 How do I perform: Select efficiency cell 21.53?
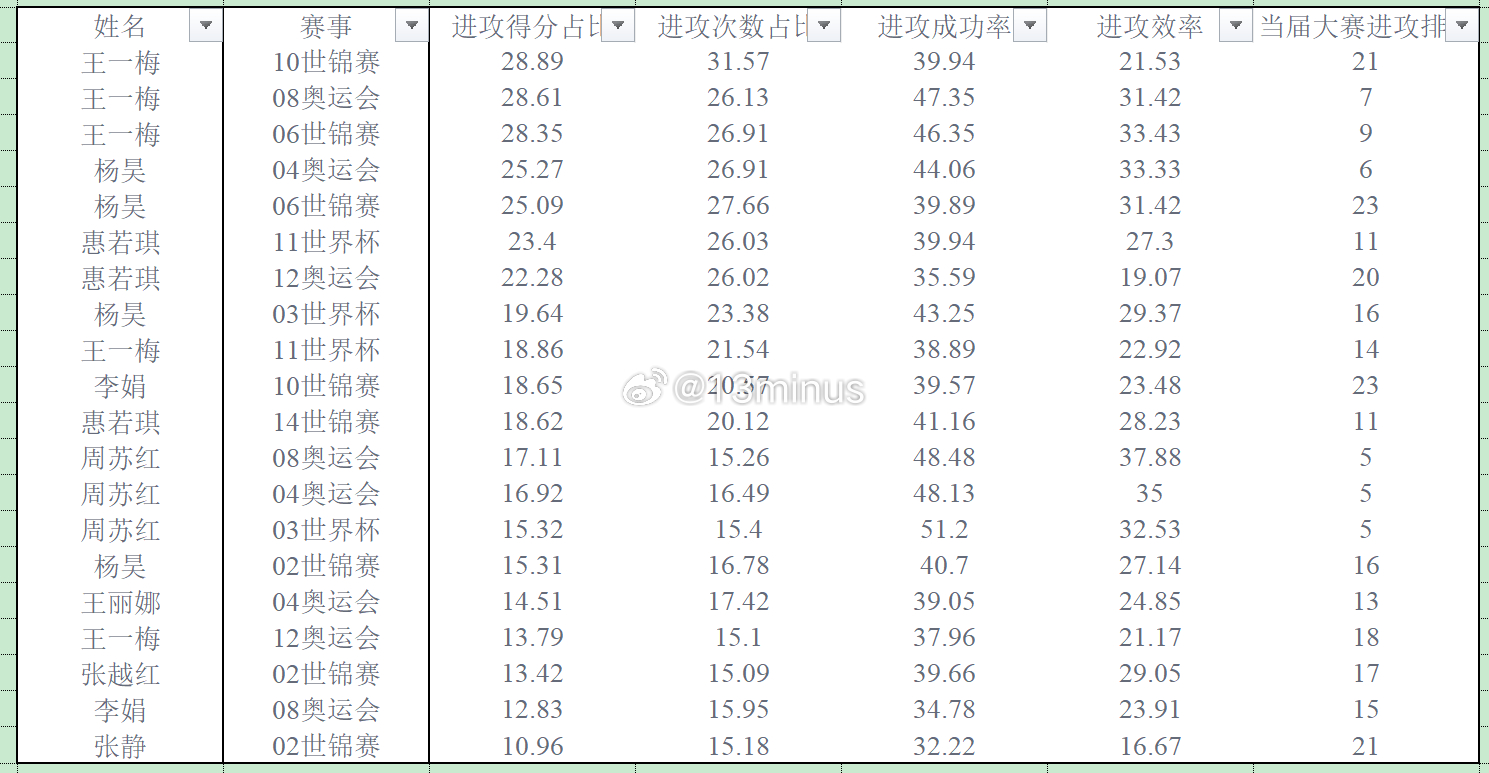click(1150, 62)
